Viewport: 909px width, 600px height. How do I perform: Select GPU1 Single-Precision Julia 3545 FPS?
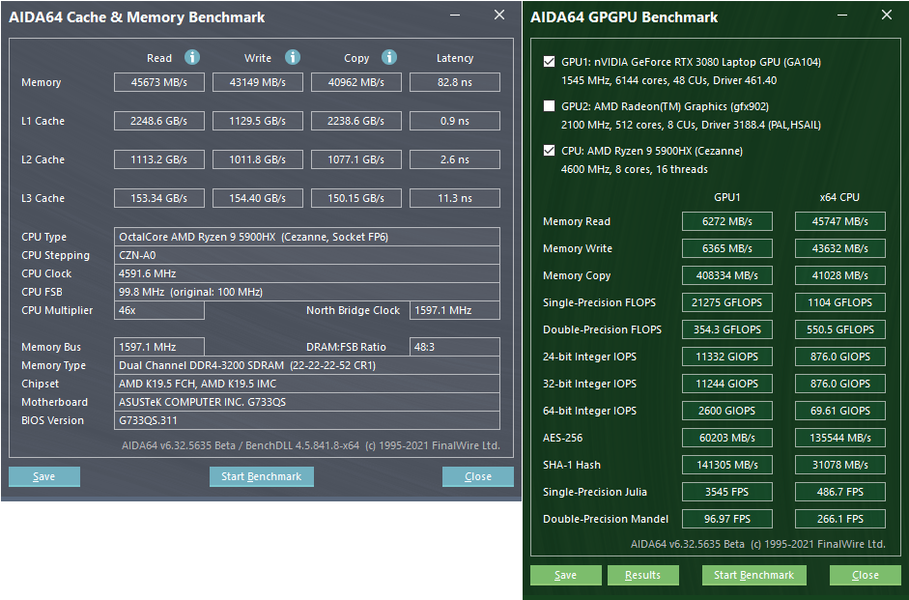tap(727, 492)
